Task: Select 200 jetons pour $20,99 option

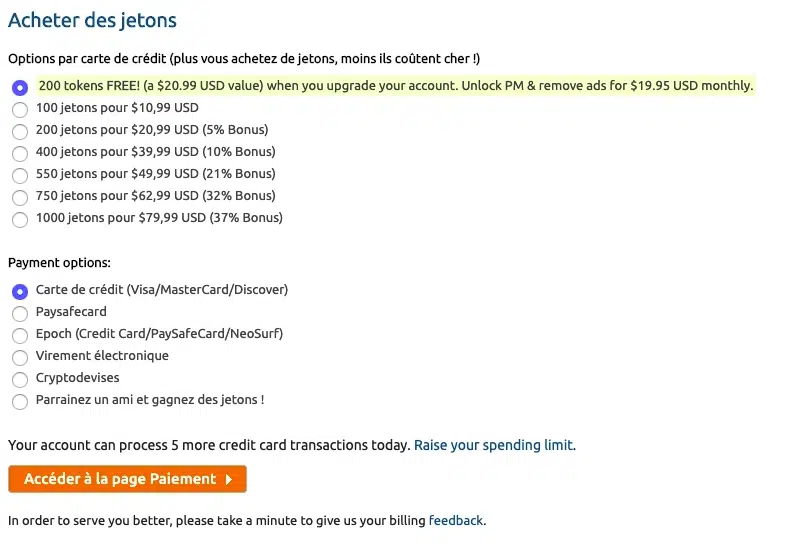Action: [20, 131]
